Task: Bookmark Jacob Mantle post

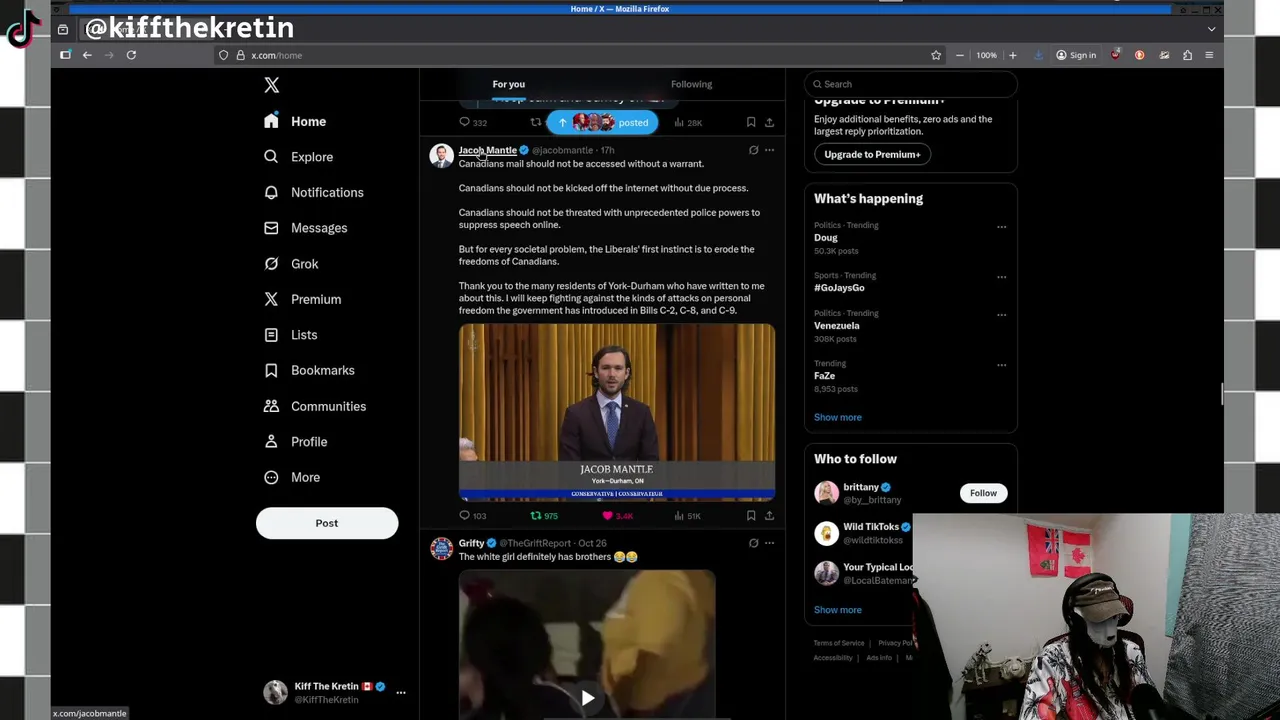Action: click(751, 516)
